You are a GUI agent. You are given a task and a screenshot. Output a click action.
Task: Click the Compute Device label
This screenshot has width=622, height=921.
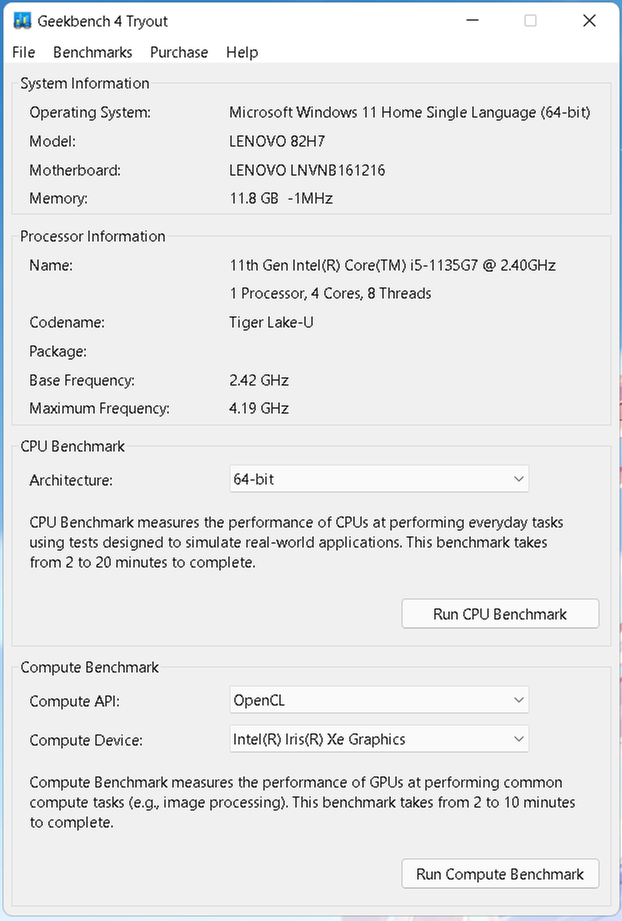pos(86,740)
